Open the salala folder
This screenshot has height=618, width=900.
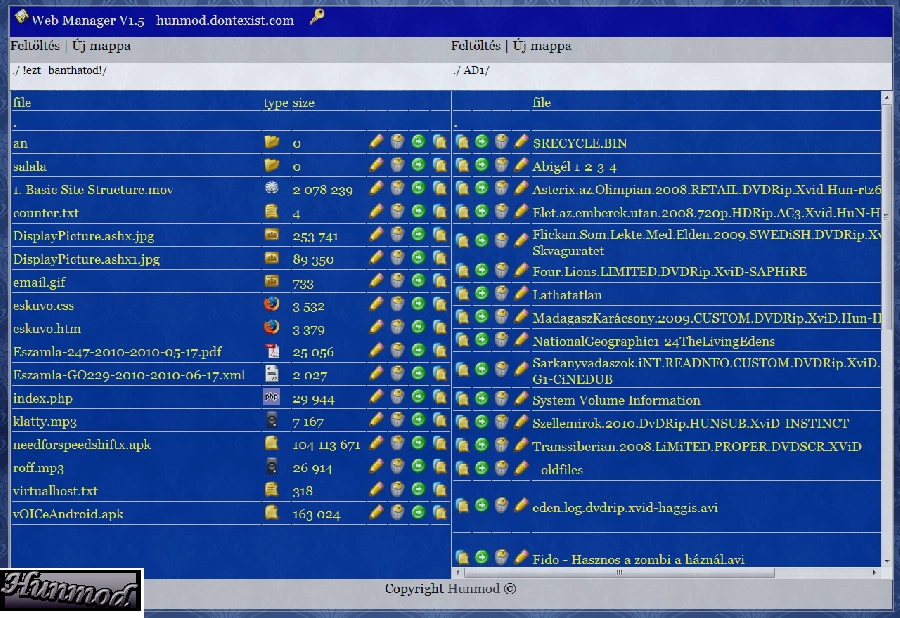[30, 166]
